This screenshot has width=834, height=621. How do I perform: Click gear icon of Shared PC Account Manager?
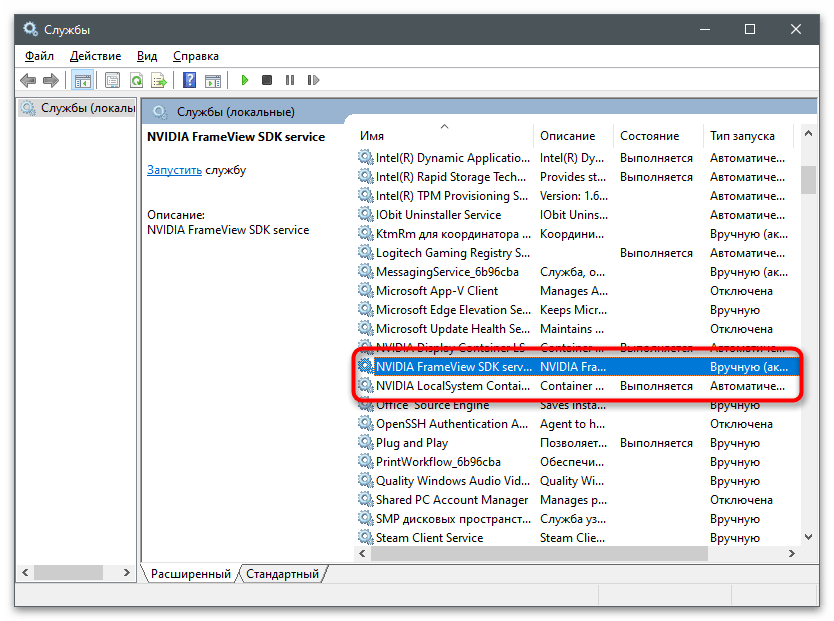click(x=365, y=499)
